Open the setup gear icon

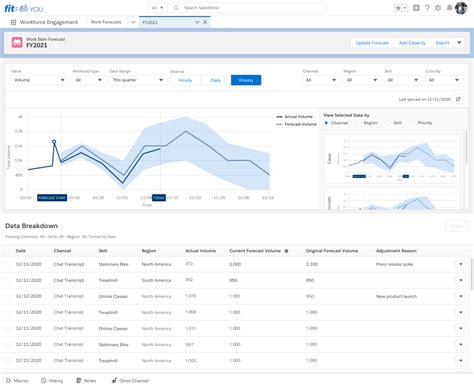pos(438,8)
